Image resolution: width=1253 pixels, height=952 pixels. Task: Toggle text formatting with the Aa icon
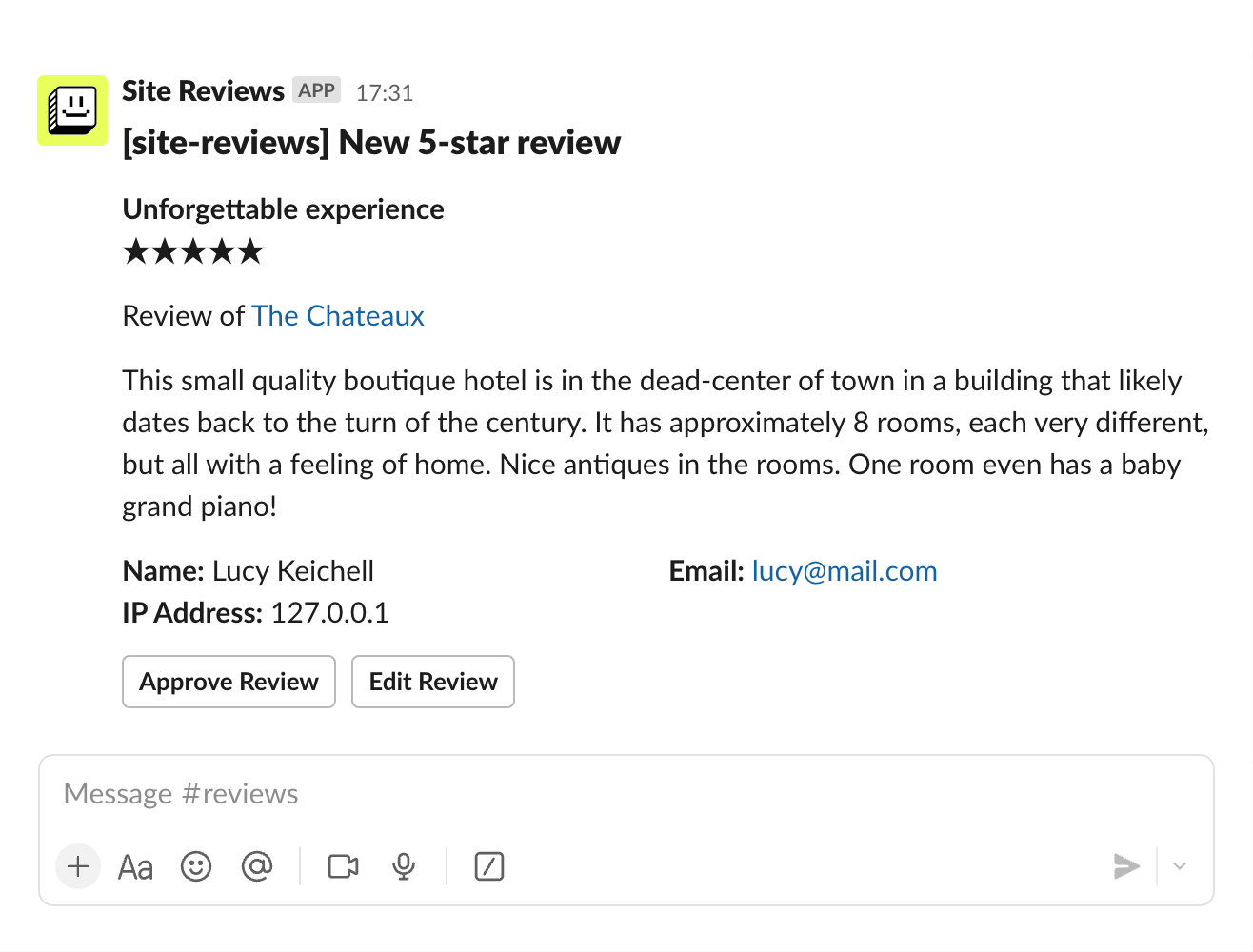coord(135,867)
